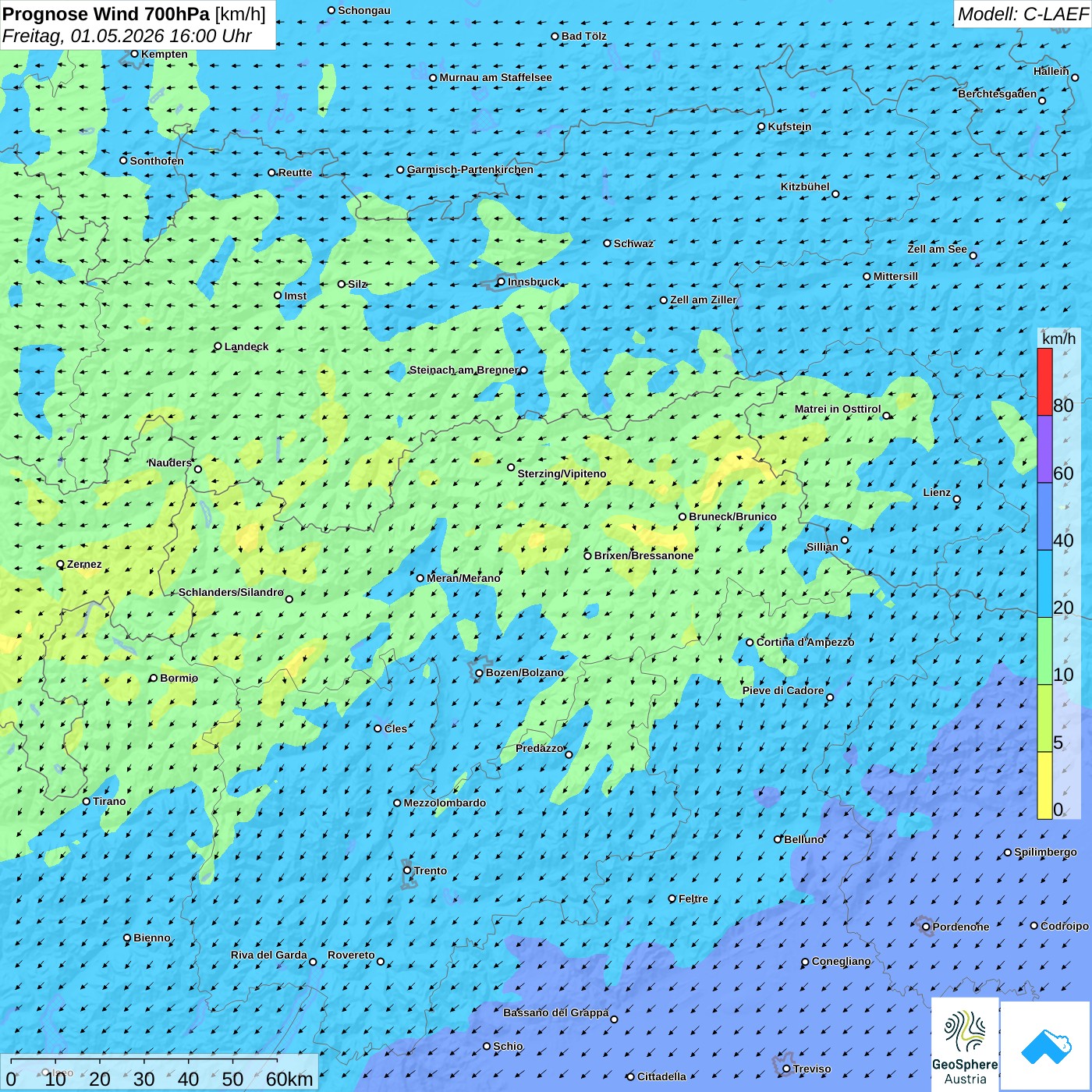Click the 'Freitag, 01.05.2026 16:00 Uhr' date text
Image resolution: width=1092 pixels, height=1092 pixels.
coord(127,36)
